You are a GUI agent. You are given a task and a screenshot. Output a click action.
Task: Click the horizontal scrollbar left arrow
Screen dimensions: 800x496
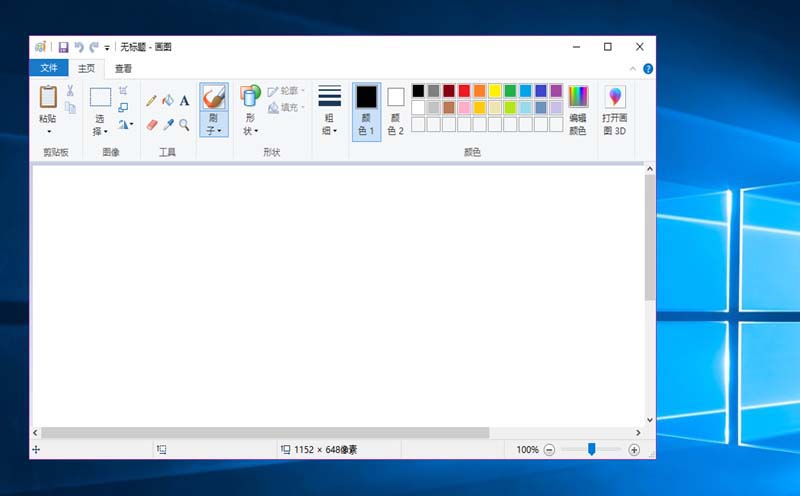(35, 432)
